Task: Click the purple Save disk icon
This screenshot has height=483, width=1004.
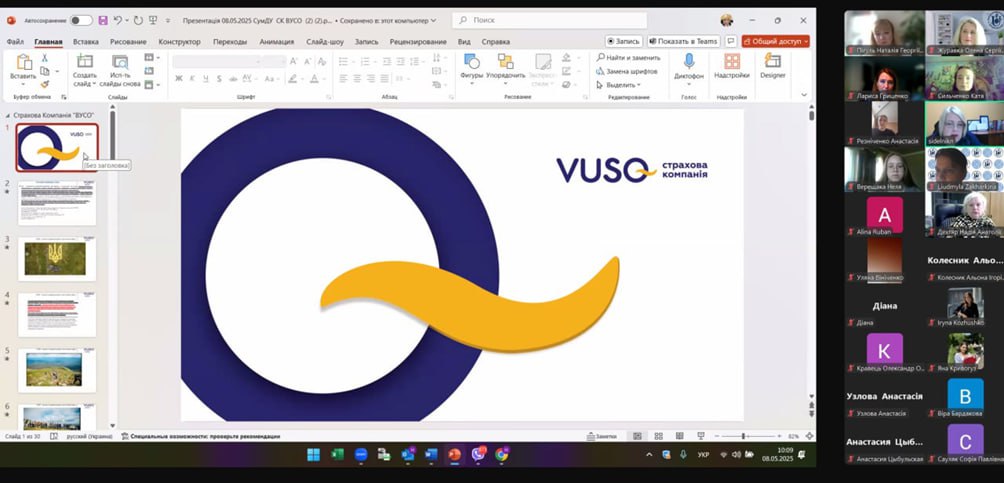Action: [103, 20]
